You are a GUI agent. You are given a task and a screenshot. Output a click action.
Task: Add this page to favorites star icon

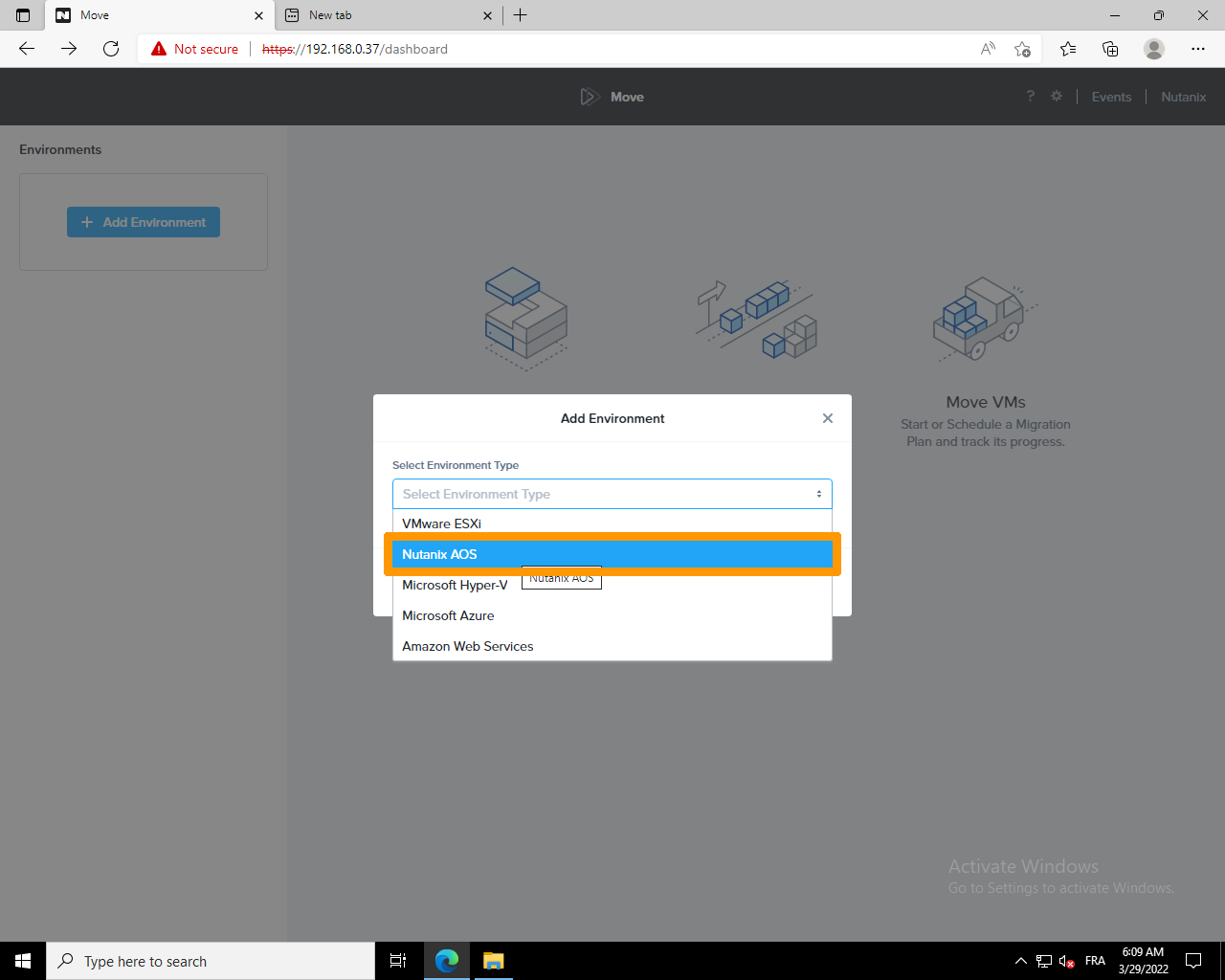[1022, 49]
